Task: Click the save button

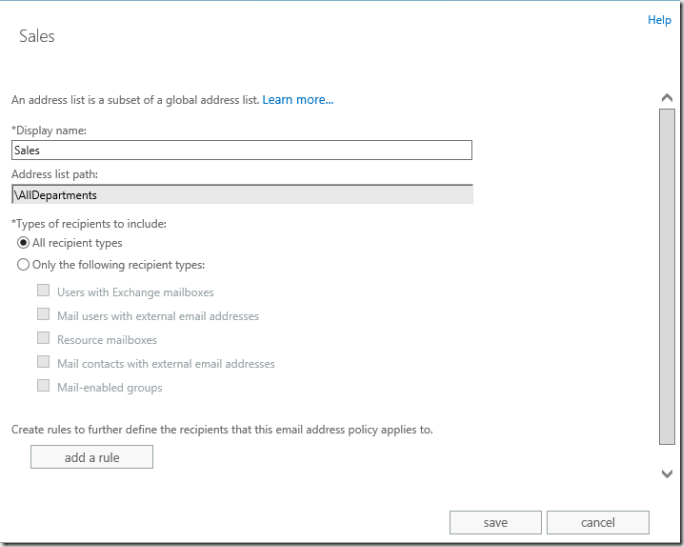Action: pos(495,522)
